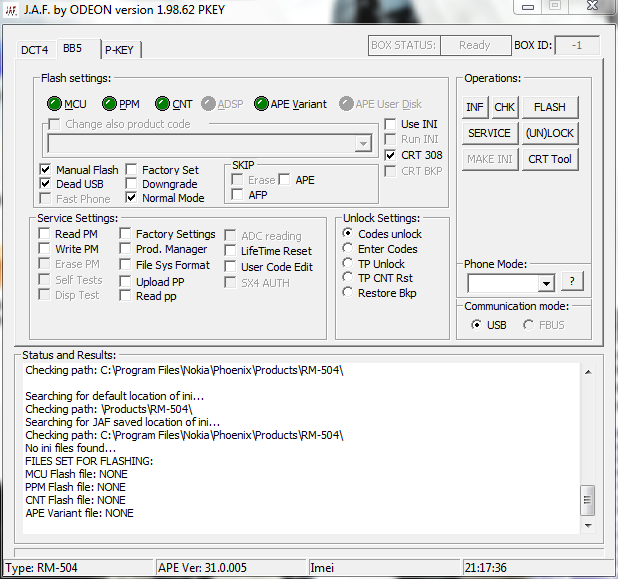This screenshot has width=618, height=579.
Task: Enable the User Code Edit checkbox
Action: (230, 266)
